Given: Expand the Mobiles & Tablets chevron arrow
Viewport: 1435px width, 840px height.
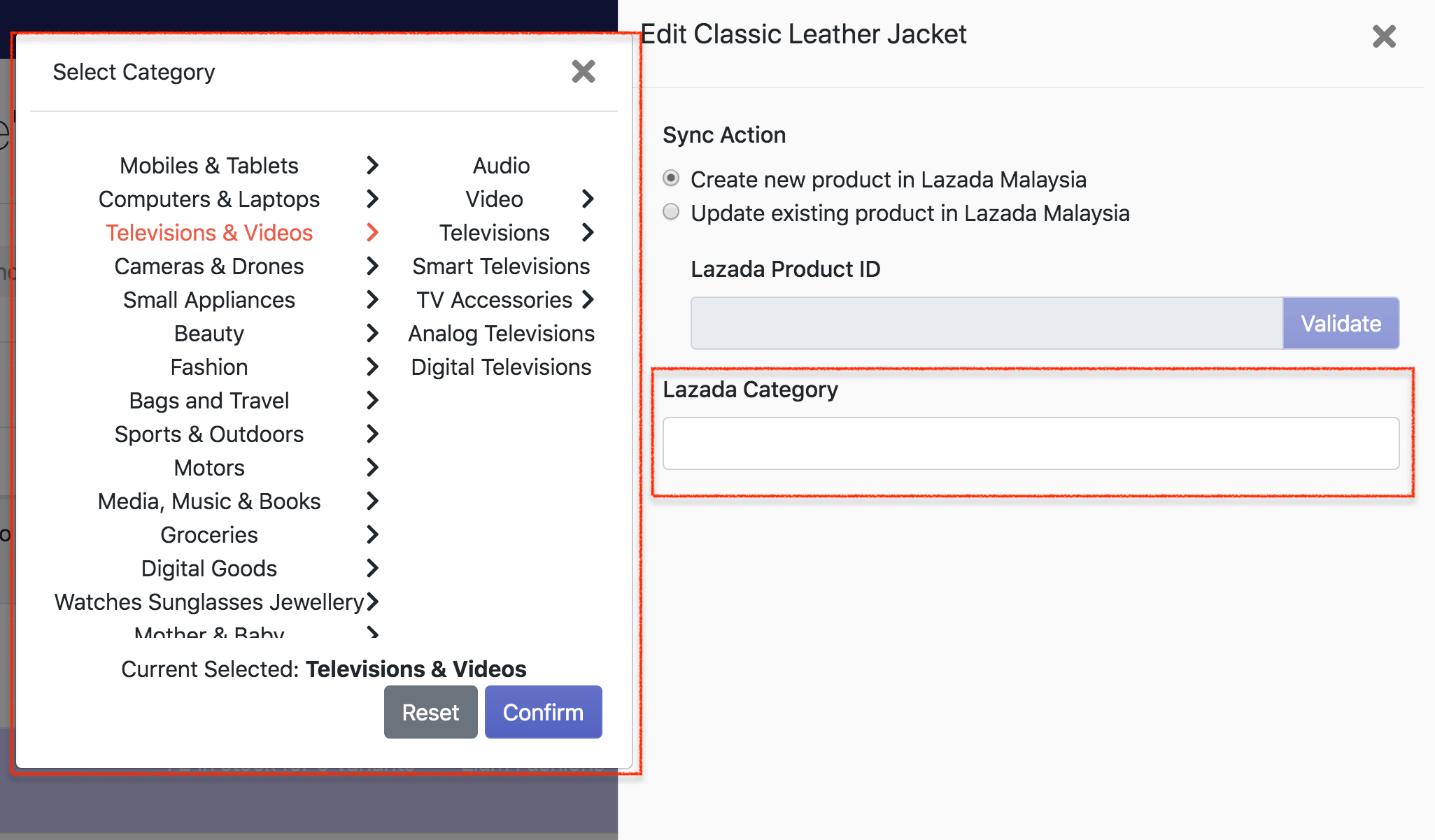Looking at the screenshot, I should (372, 166).
